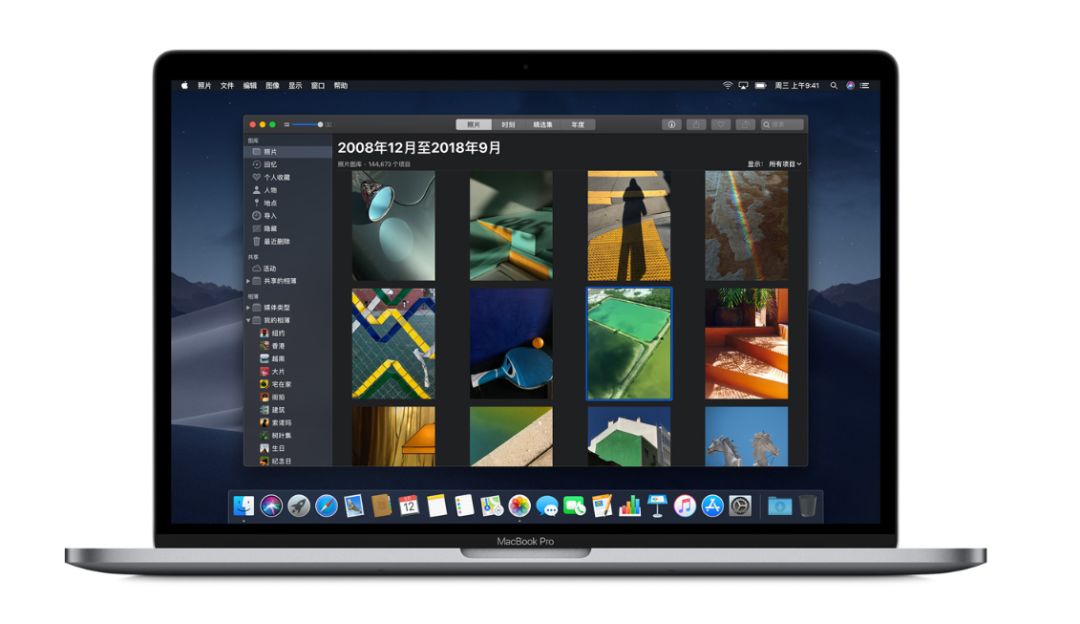Click the Siri icon in menu bar
1080x624 pixels.
coord(850,85)
